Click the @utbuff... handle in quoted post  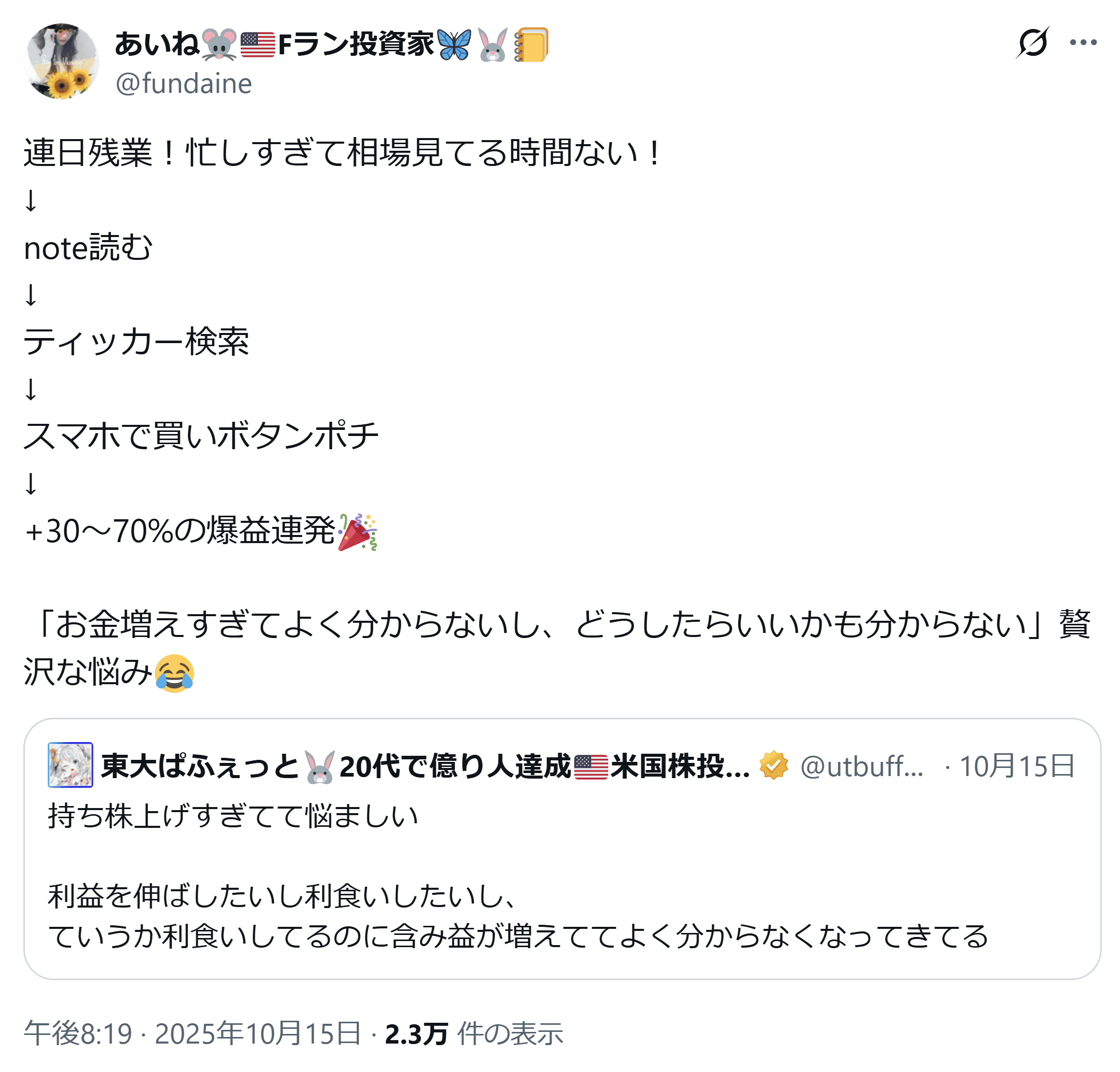pos(861,766)
